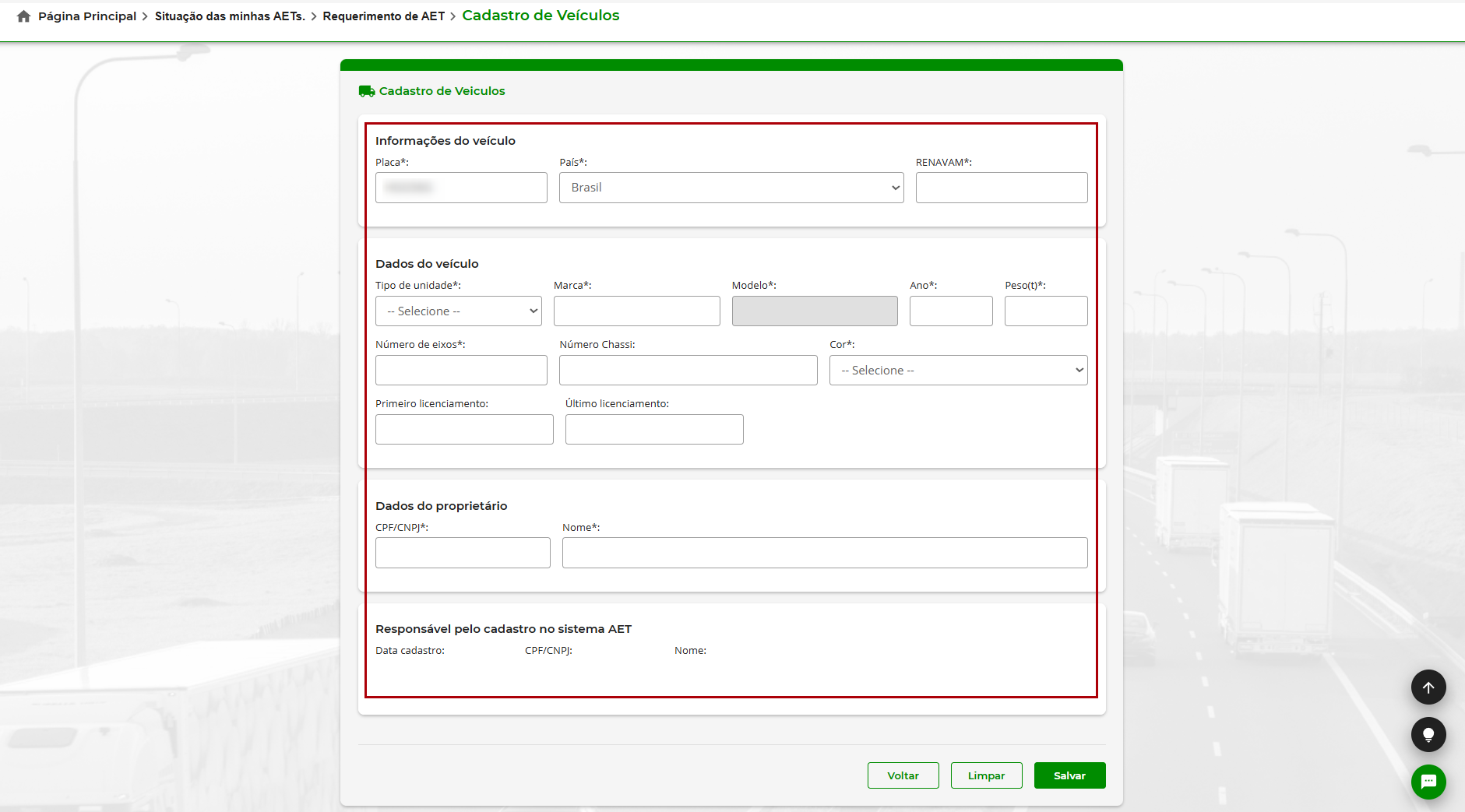Click the Primeiro licenciamento field
The height and width of the screenshot is (812, 1465).
(464, 430)
